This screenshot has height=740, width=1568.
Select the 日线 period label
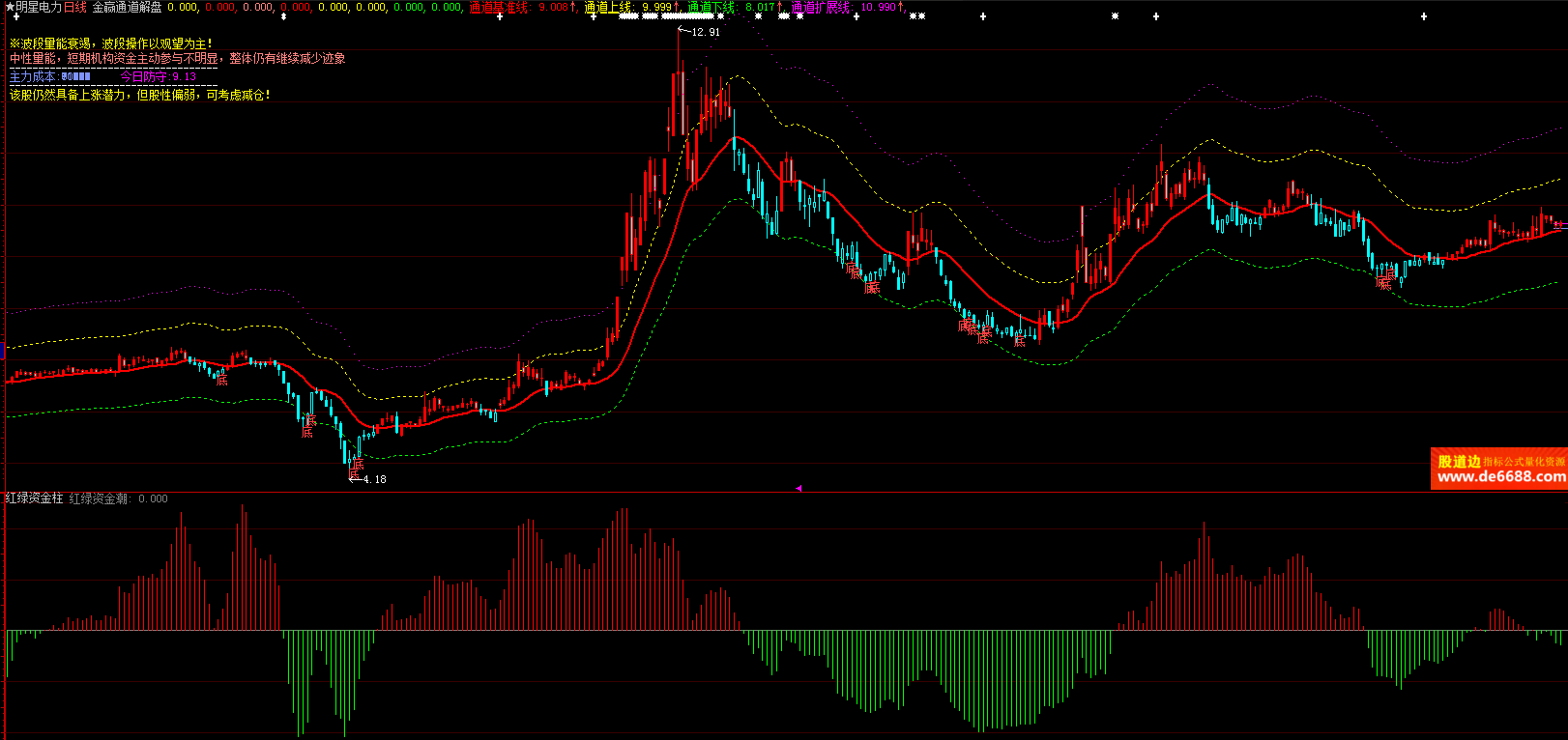click(x=75, y=7)
